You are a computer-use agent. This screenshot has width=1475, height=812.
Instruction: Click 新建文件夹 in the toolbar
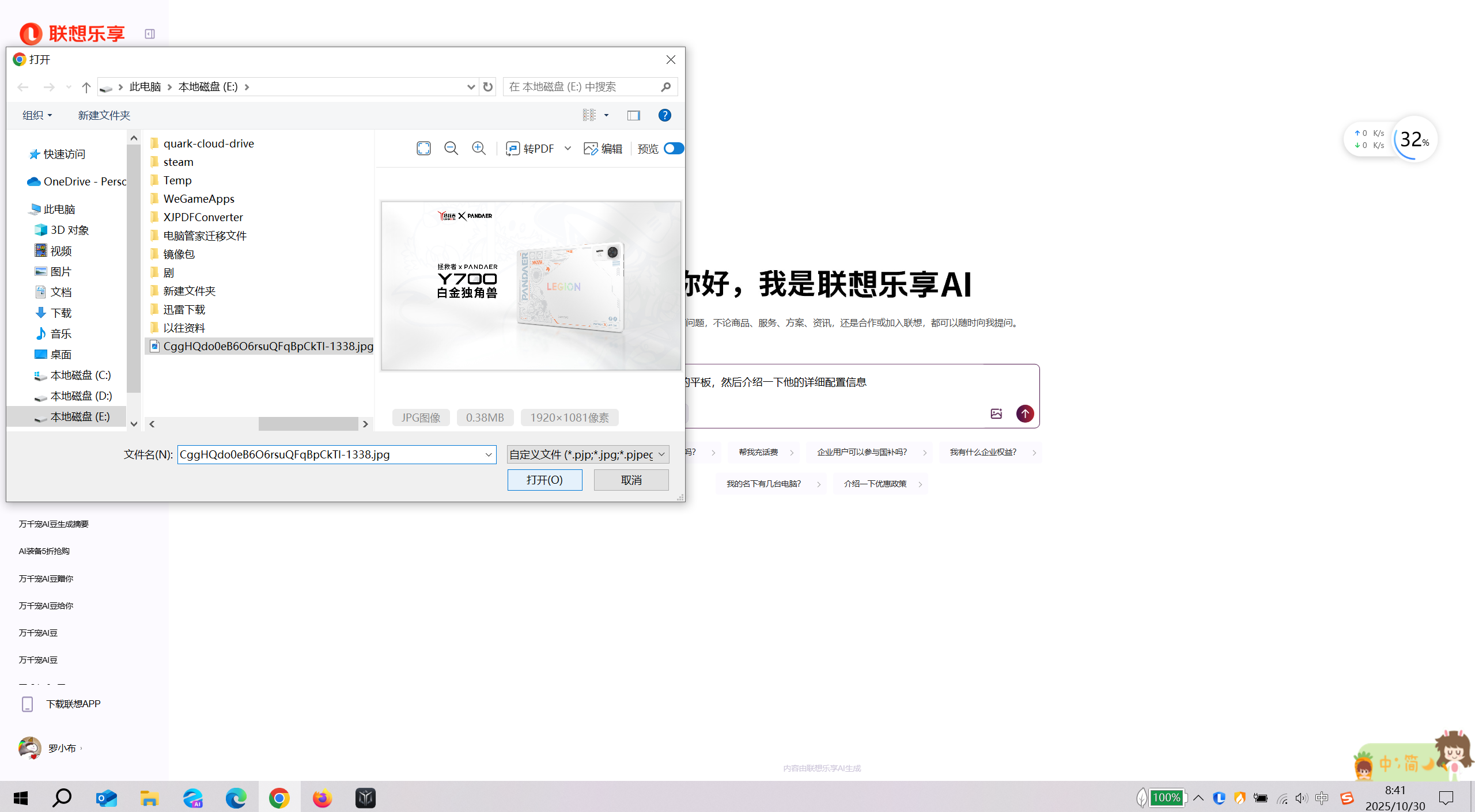click(x=104, y=115)
